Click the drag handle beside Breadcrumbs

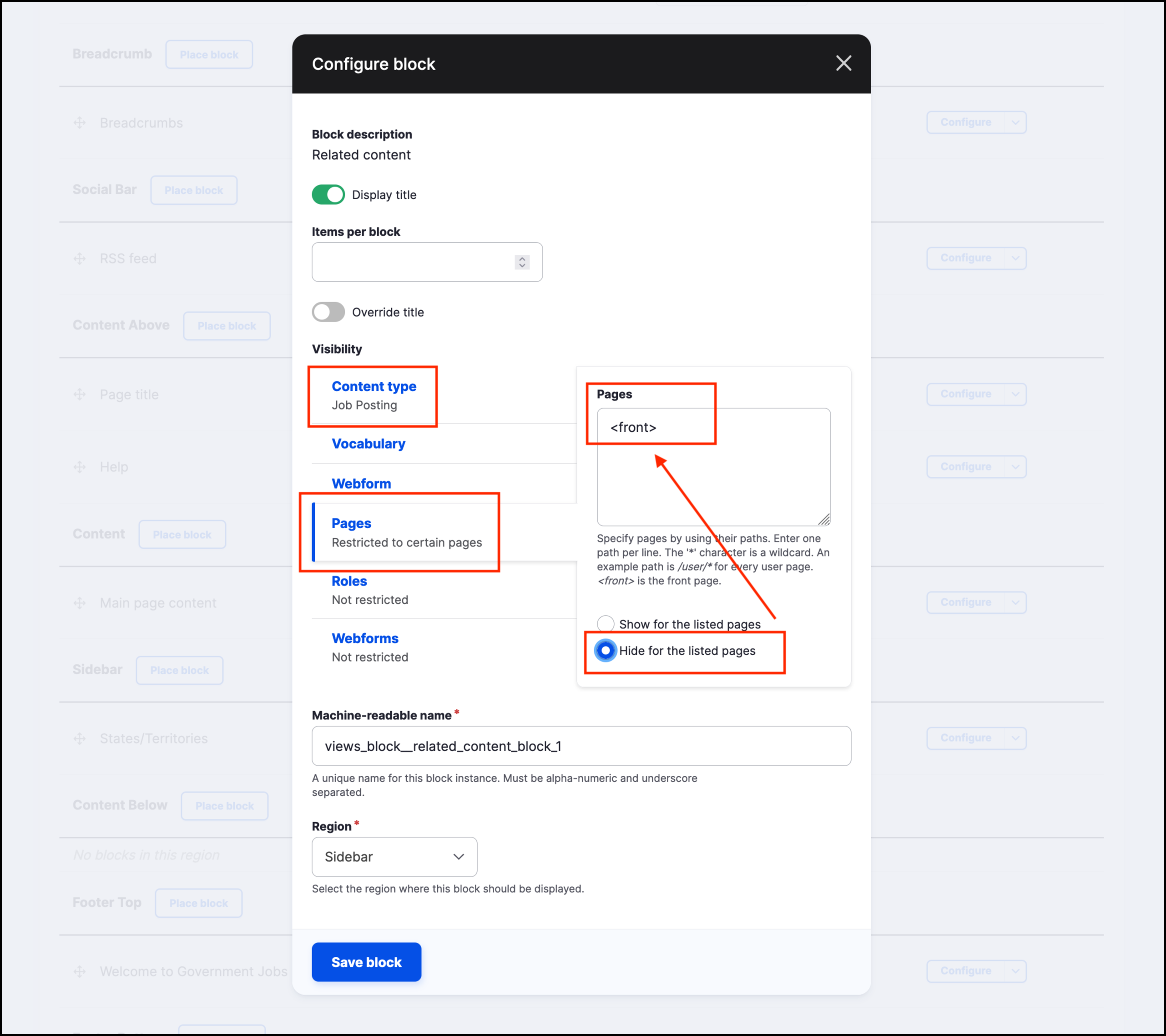(x=80, y=123)
